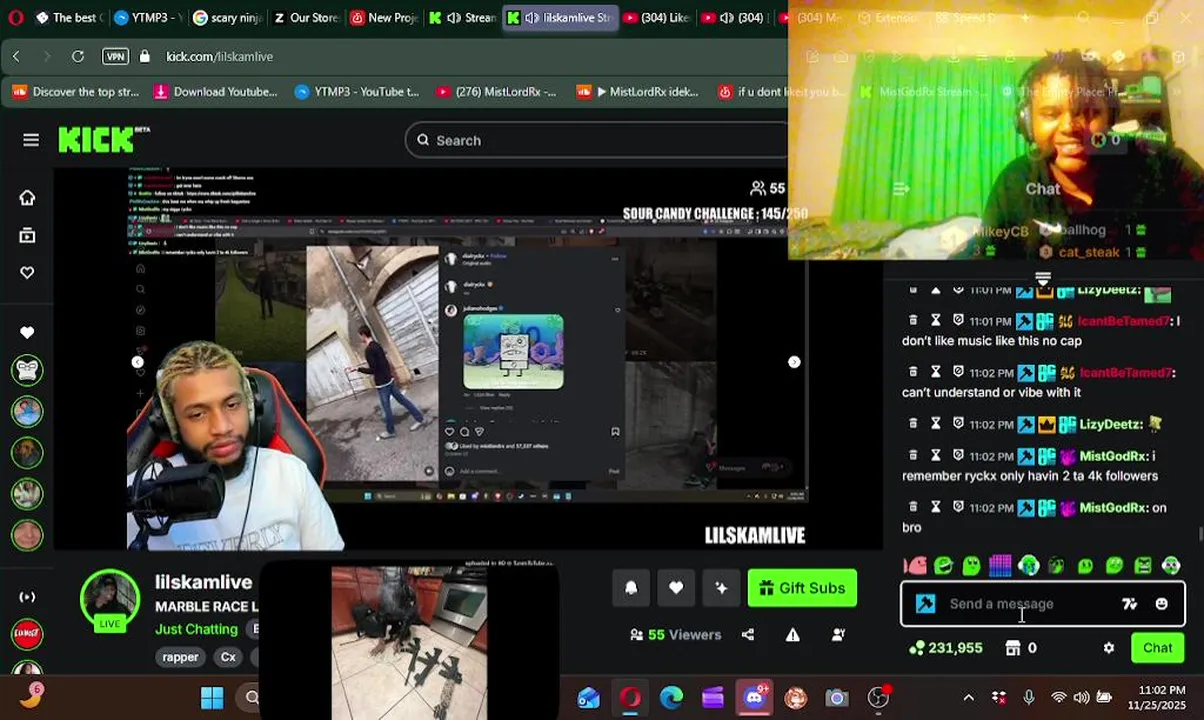This screenshot has height=720, width=1204.
Task: Toggle notification bell for lilskamlive
Action: (631, 588)
